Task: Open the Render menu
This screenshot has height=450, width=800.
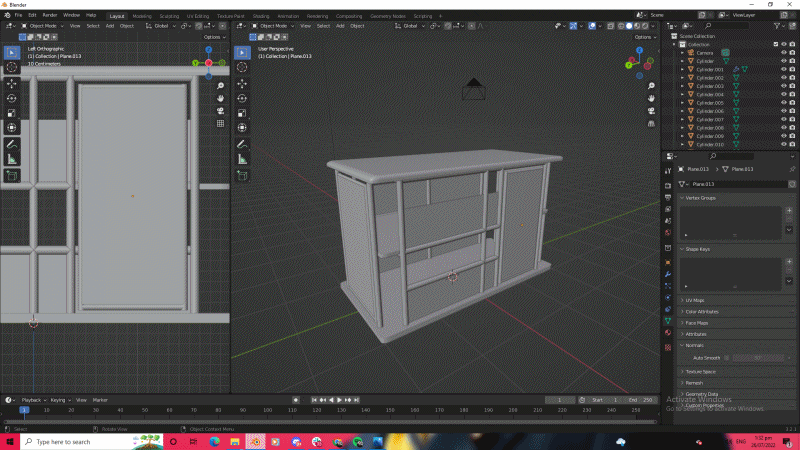Action: point(49,16)
